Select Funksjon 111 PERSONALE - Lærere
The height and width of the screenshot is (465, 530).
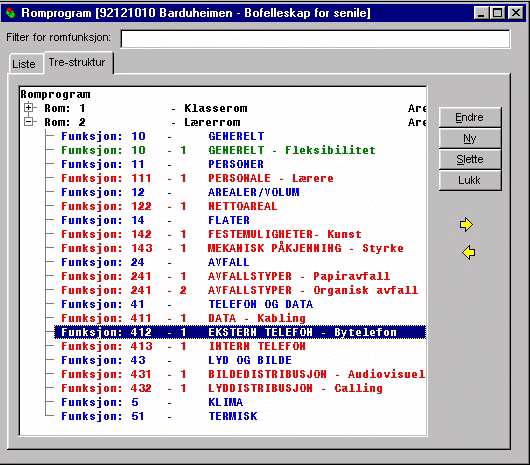point(197,178)
